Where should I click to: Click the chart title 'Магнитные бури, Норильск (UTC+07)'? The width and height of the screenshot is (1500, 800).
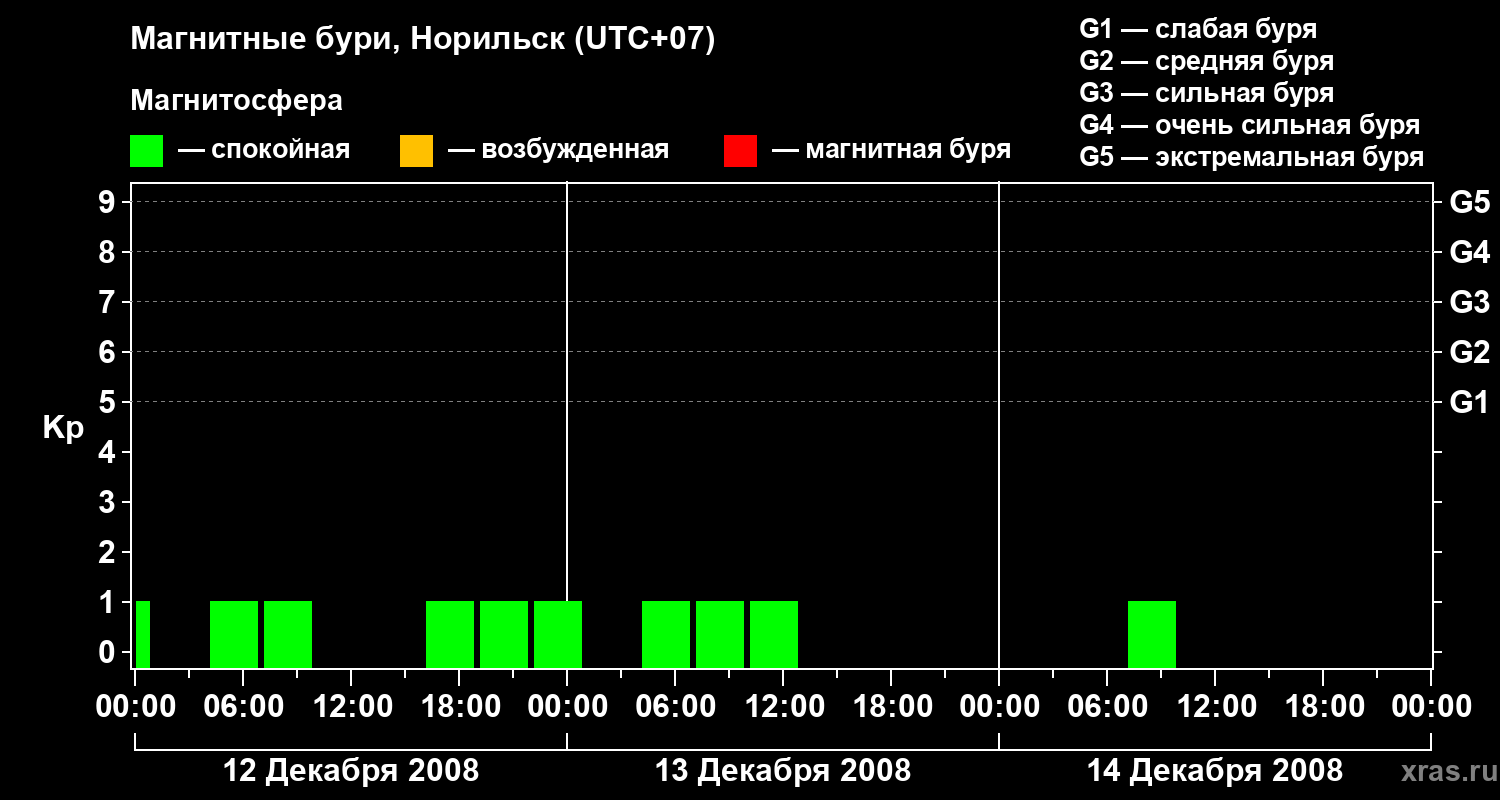coord(423,40)
